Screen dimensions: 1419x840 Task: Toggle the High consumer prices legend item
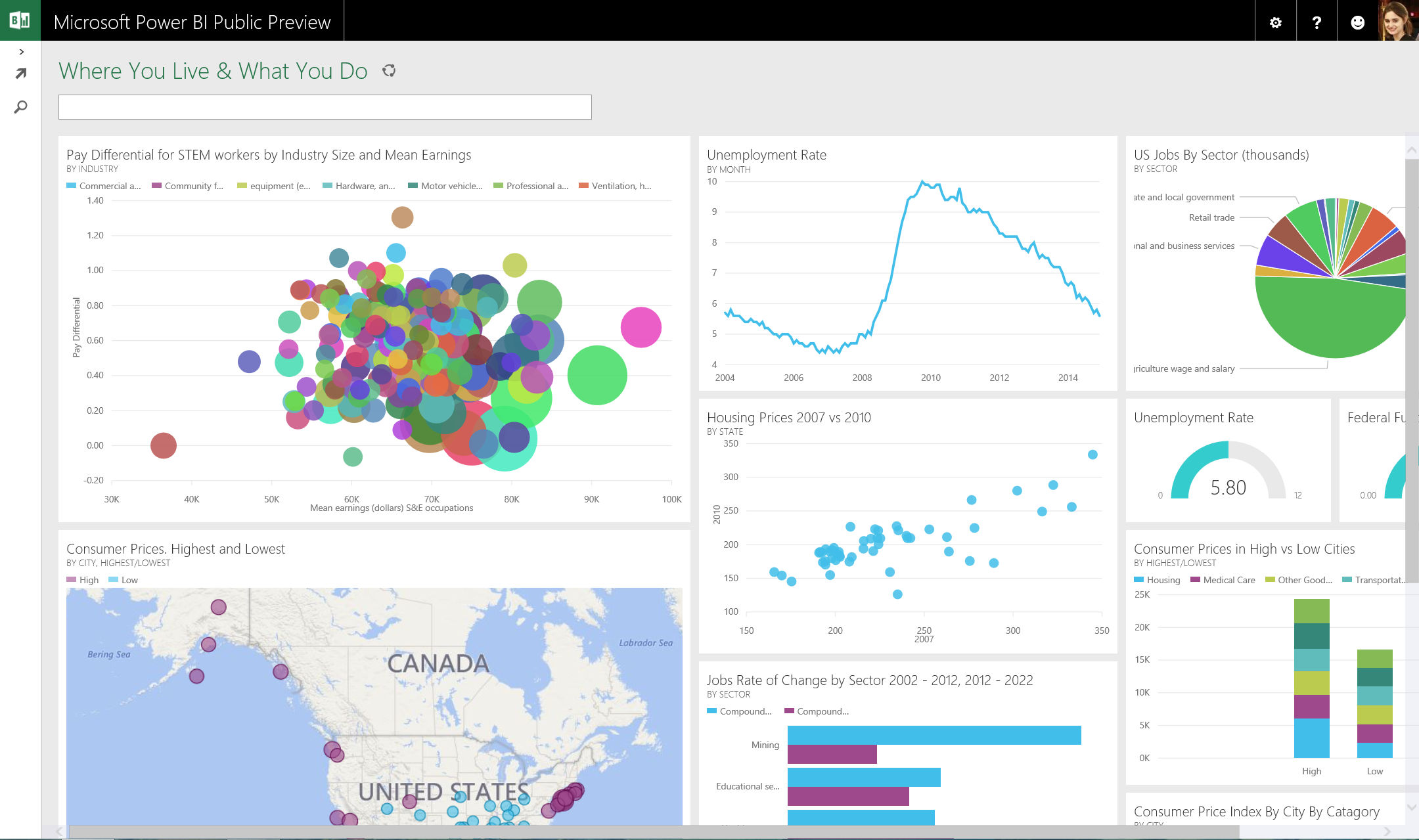pyautogui.click(x=80, y=580)
